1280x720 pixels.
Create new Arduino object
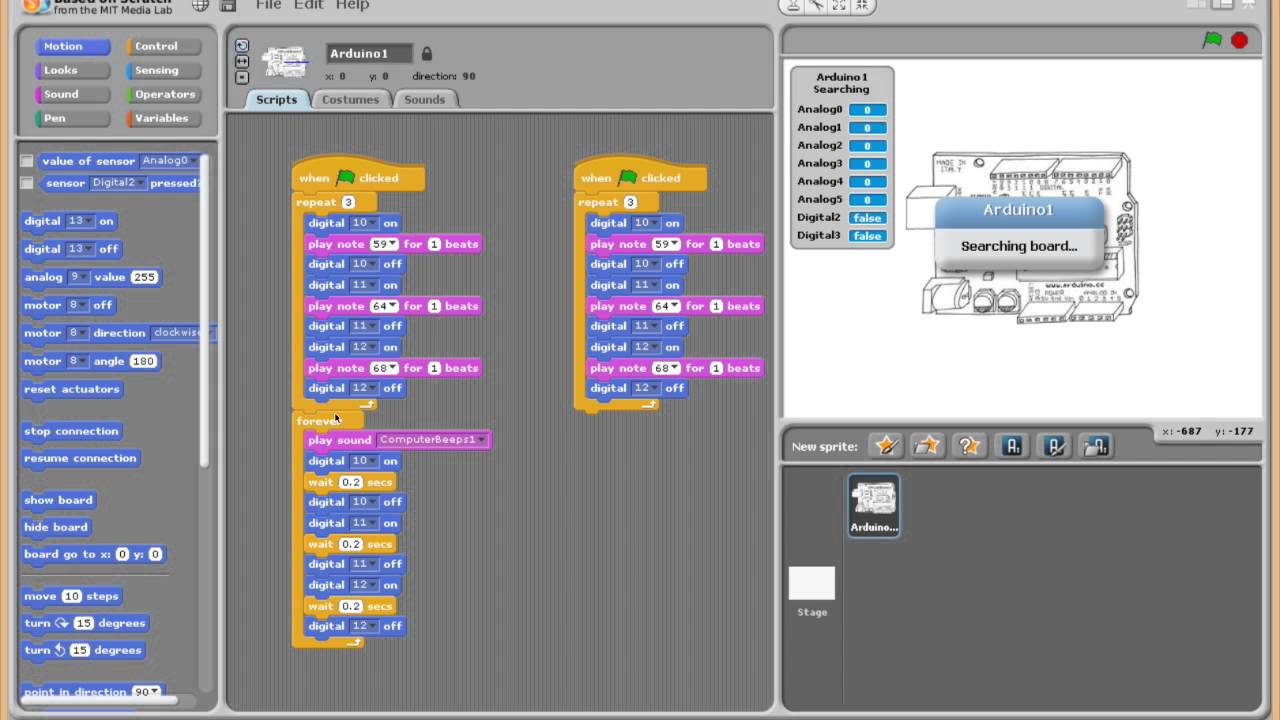pos(1012,446)
